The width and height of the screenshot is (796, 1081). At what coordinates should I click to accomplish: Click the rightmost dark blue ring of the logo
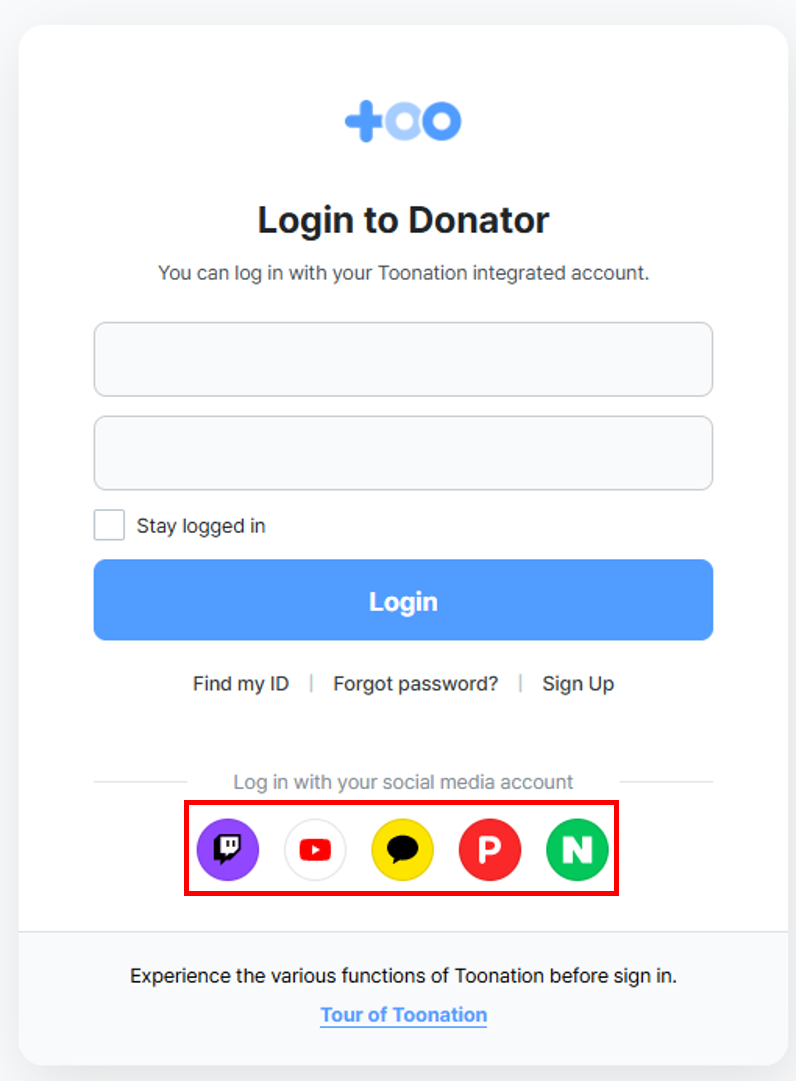pyautogui.click(x=442, y=121)
